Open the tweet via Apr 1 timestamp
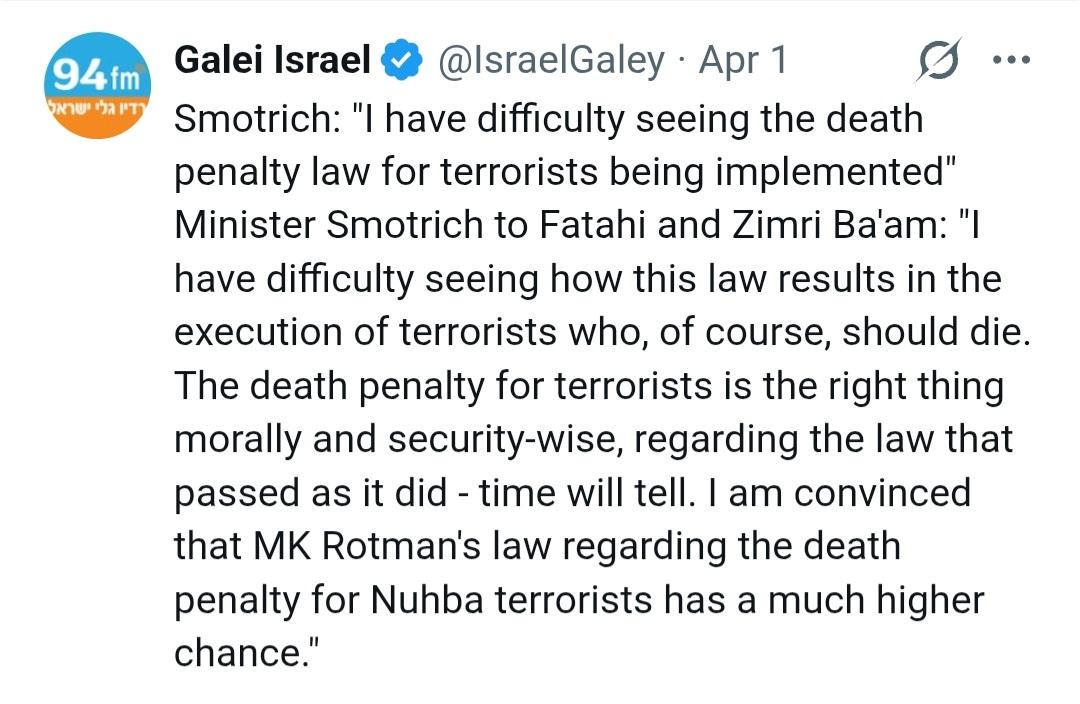This screenshot has width=1080, height=704. [743, 62]
